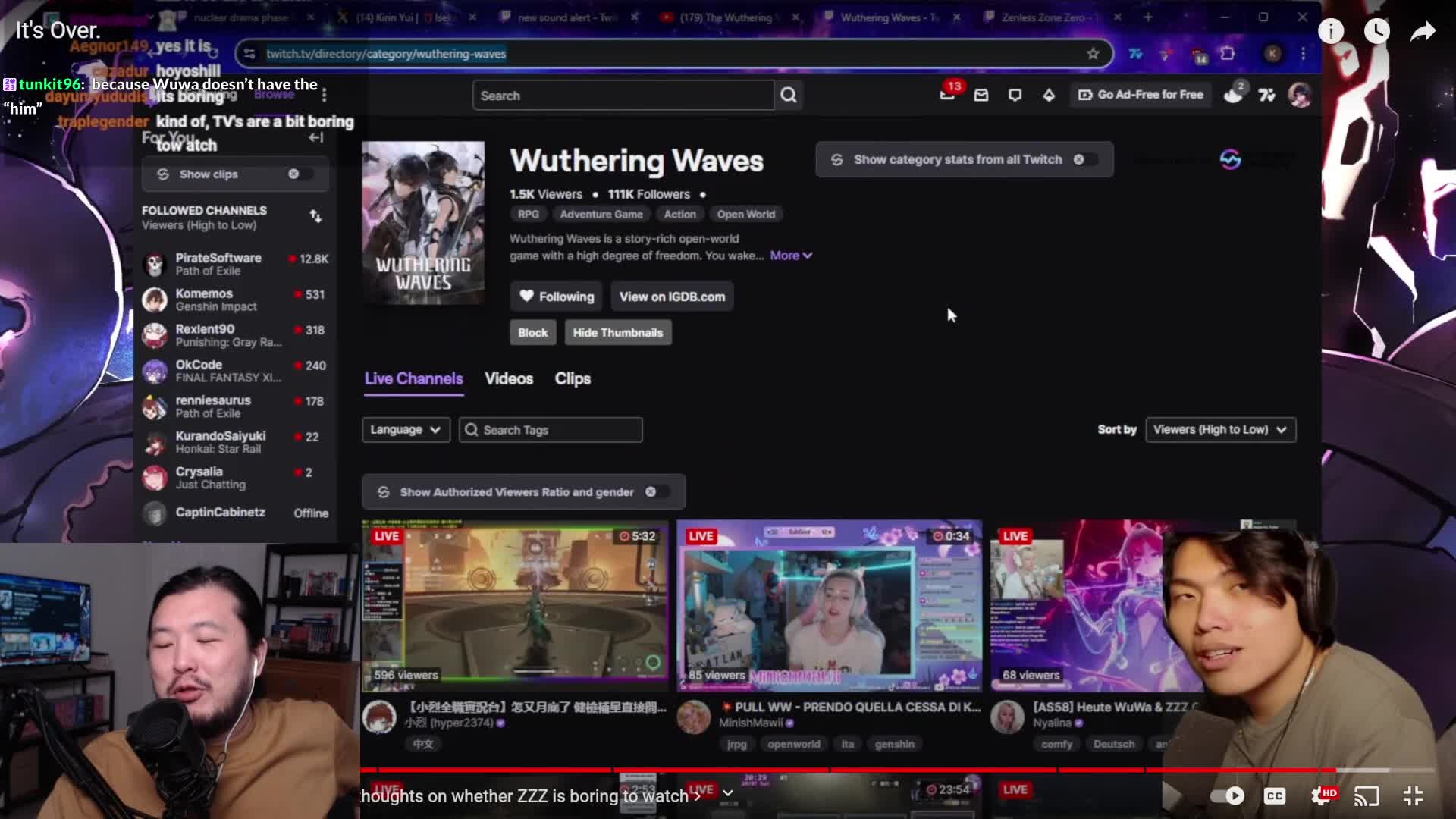Screen dimensions: 1456x819
Task: Open the Twitch whispers chat icon
Action: tap(1015, 96)
